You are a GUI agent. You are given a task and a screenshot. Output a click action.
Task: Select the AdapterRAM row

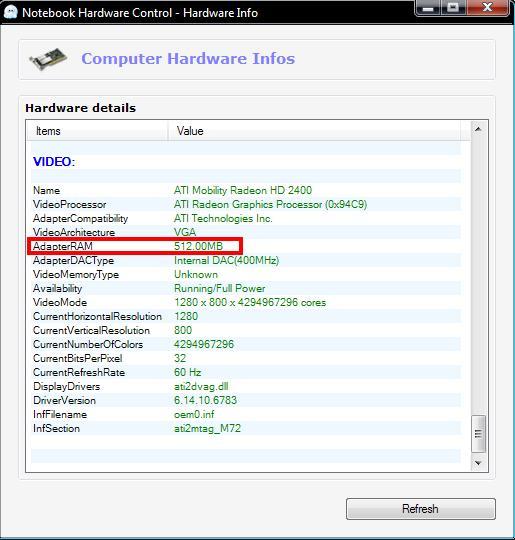point(246,246)
